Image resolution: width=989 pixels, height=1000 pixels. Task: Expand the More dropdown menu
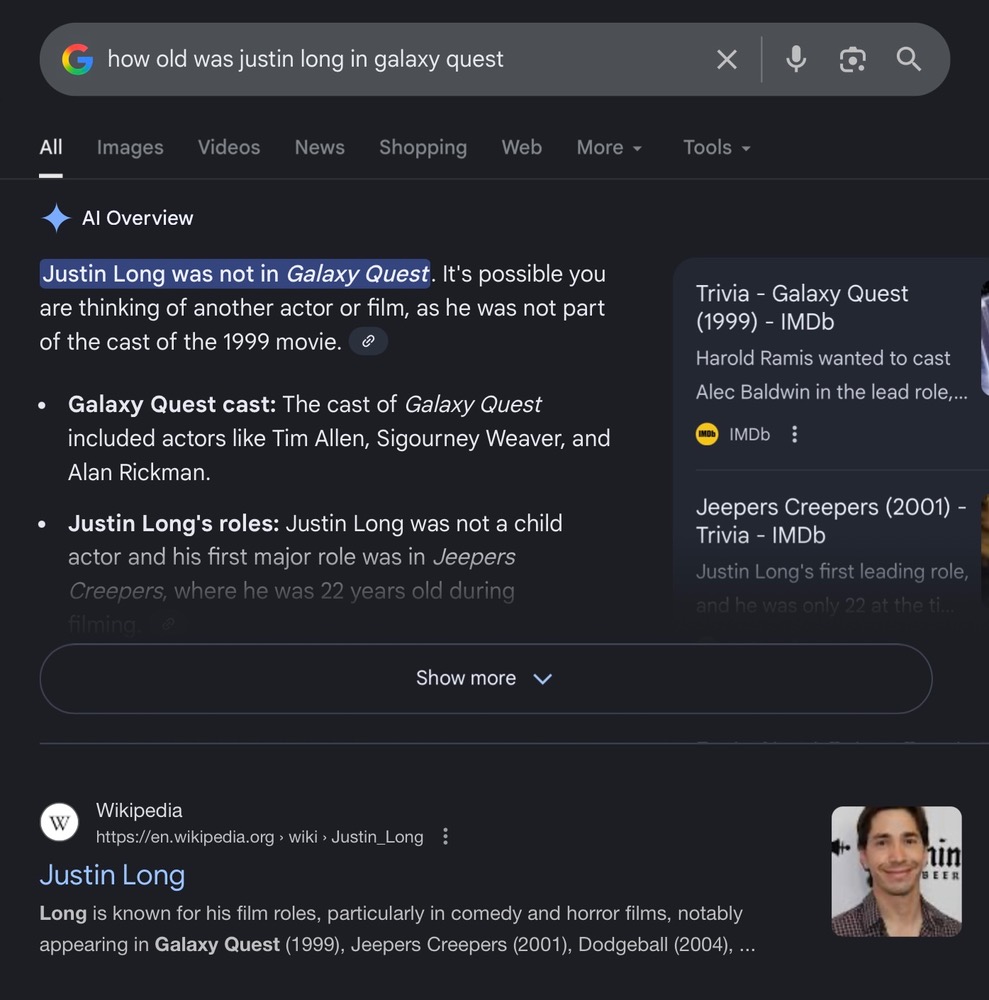click(x=609, y=148)
